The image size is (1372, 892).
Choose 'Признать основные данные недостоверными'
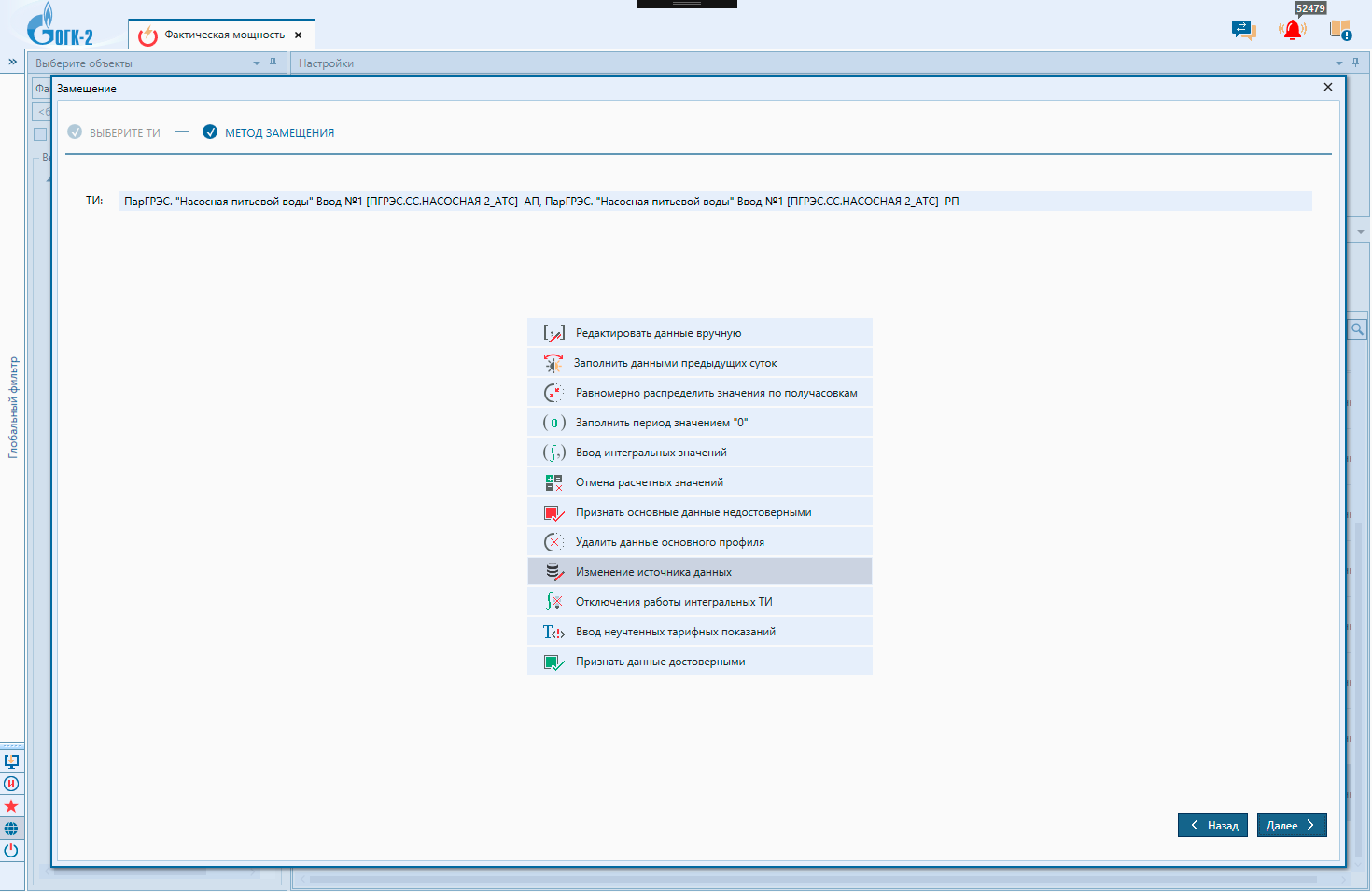699,512
